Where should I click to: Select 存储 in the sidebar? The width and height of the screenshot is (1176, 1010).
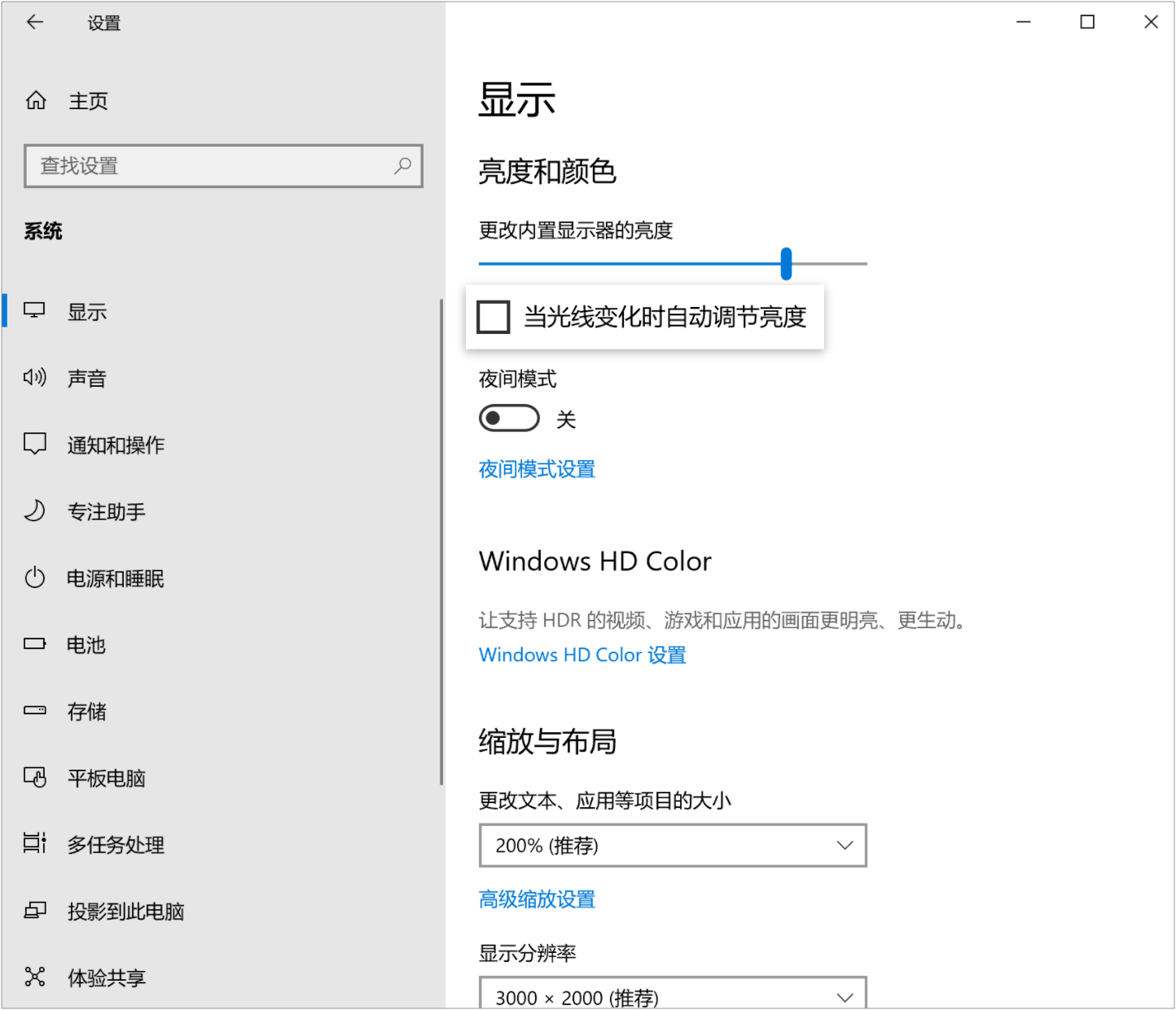pos(222,712)
